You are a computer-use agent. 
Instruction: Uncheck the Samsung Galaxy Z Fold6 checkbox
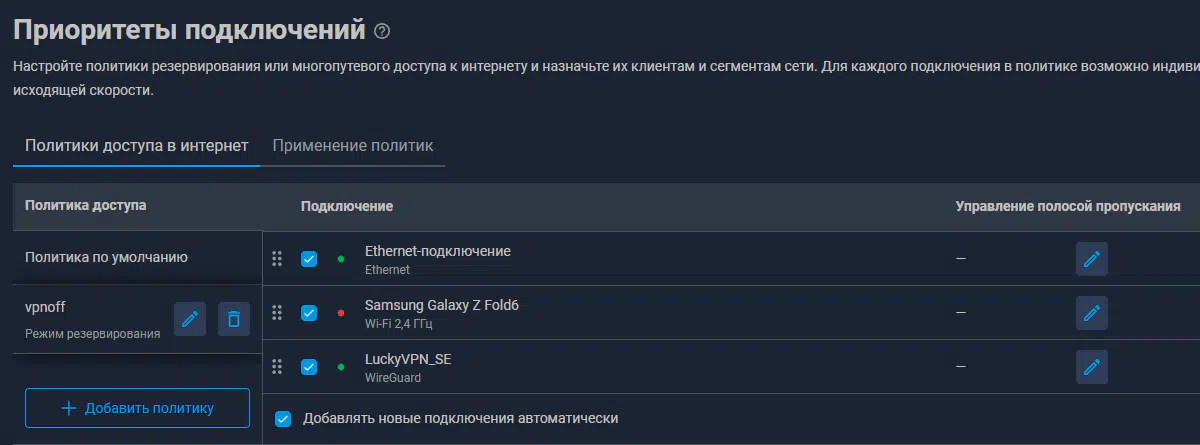(309, 313)
